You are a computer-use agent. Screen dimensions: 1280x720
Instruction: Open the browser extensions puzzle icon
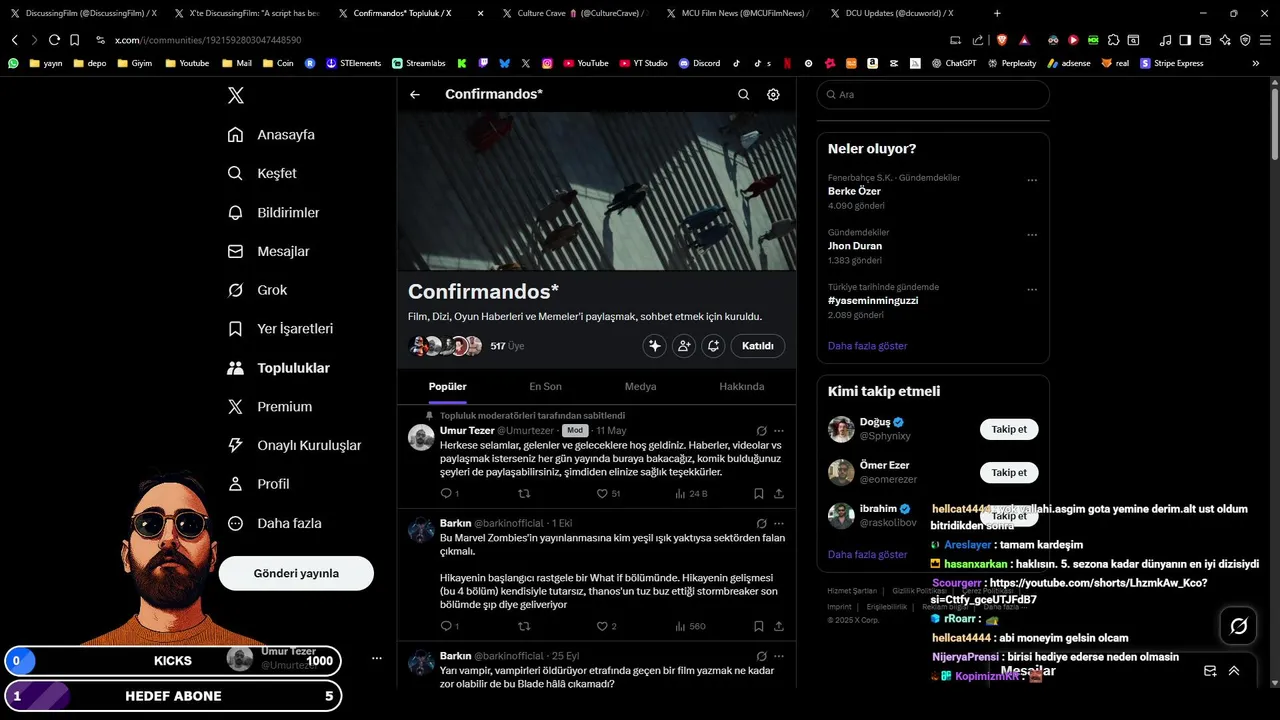[x=1113, y=40]
